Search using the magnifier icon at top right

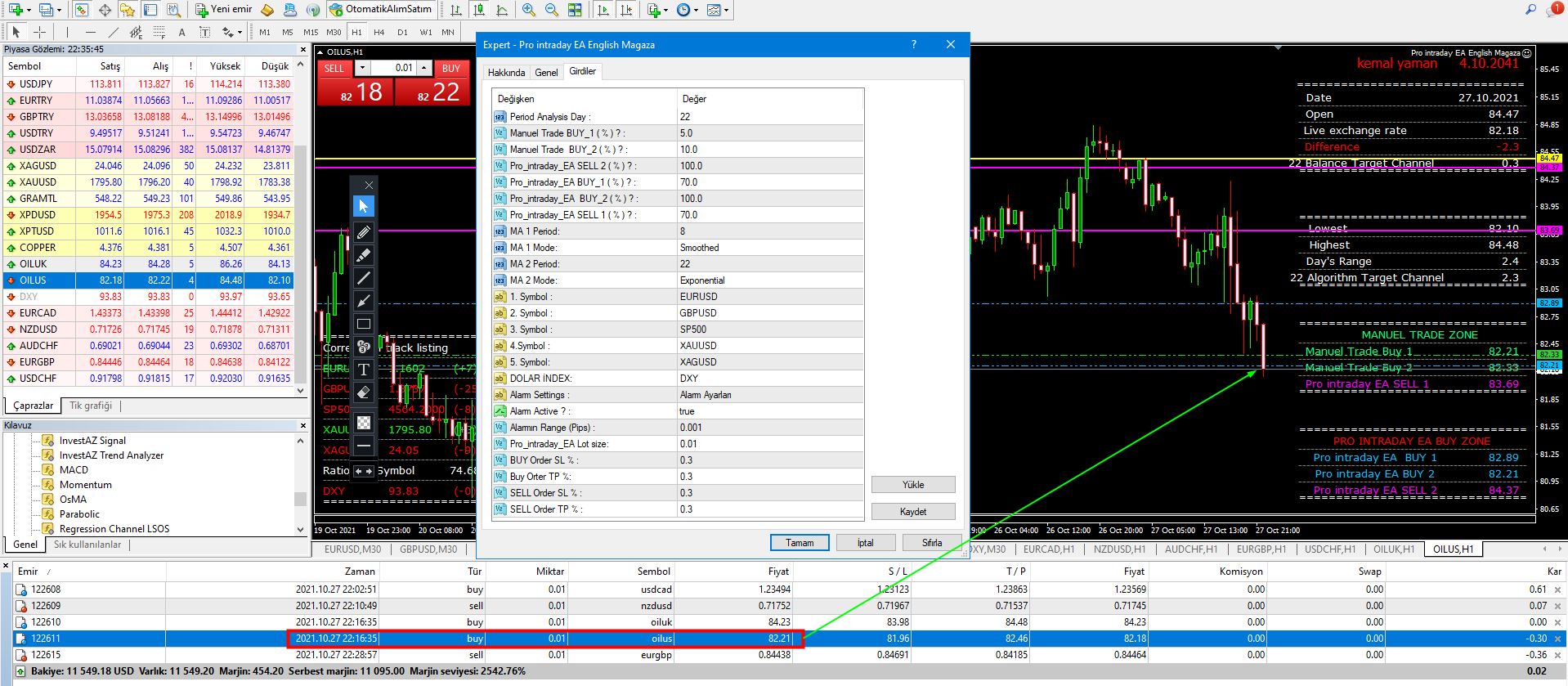[1531, 10]
